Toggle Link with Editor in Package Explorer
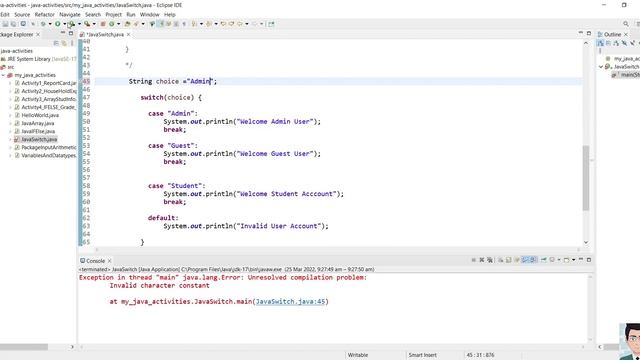Viewport: 640px width, 360px height. [x=64, y=43]
